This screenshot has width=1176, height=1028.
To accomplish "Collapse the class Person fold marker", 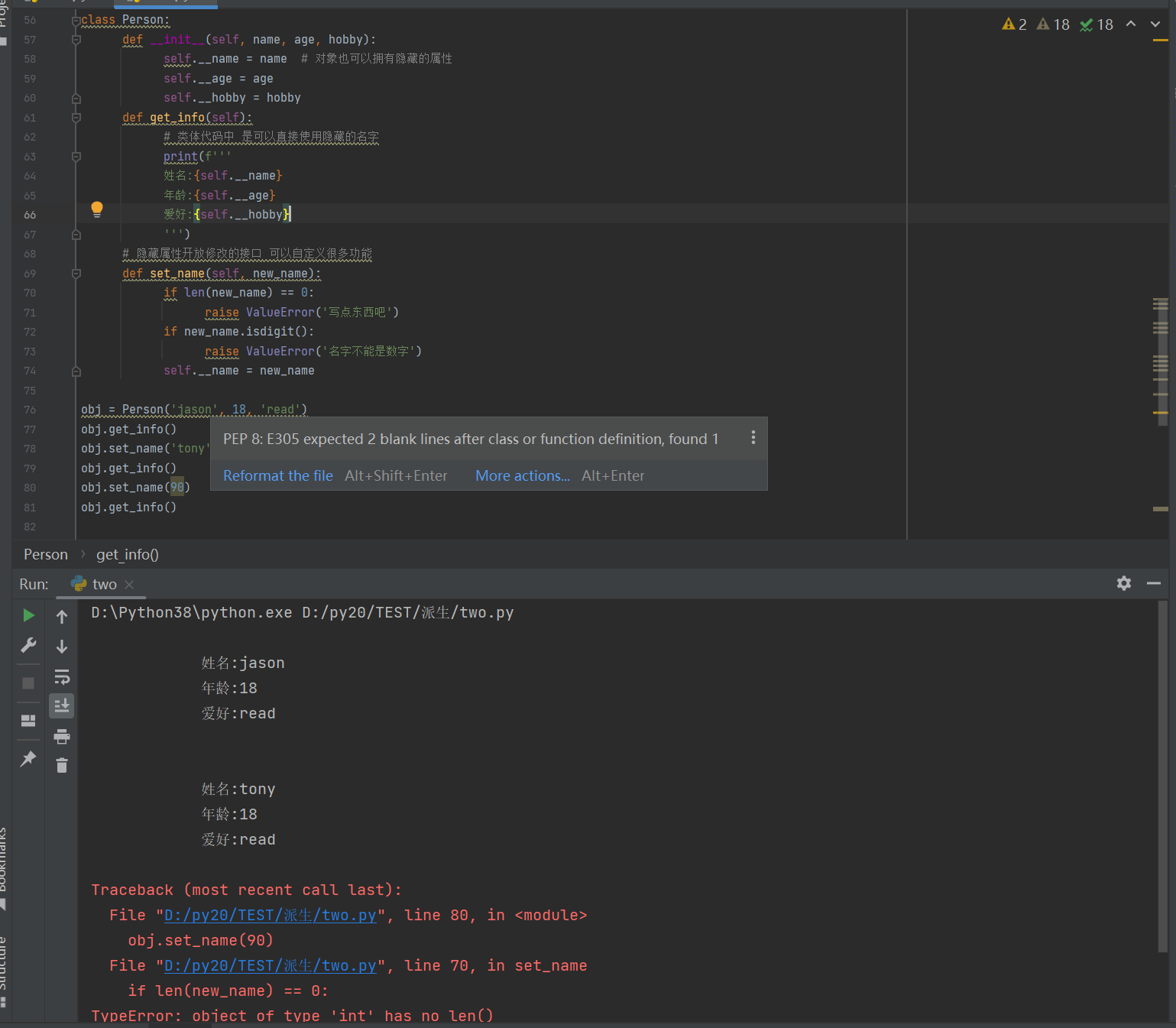I will pyautogui.click(x=76, y=21).
